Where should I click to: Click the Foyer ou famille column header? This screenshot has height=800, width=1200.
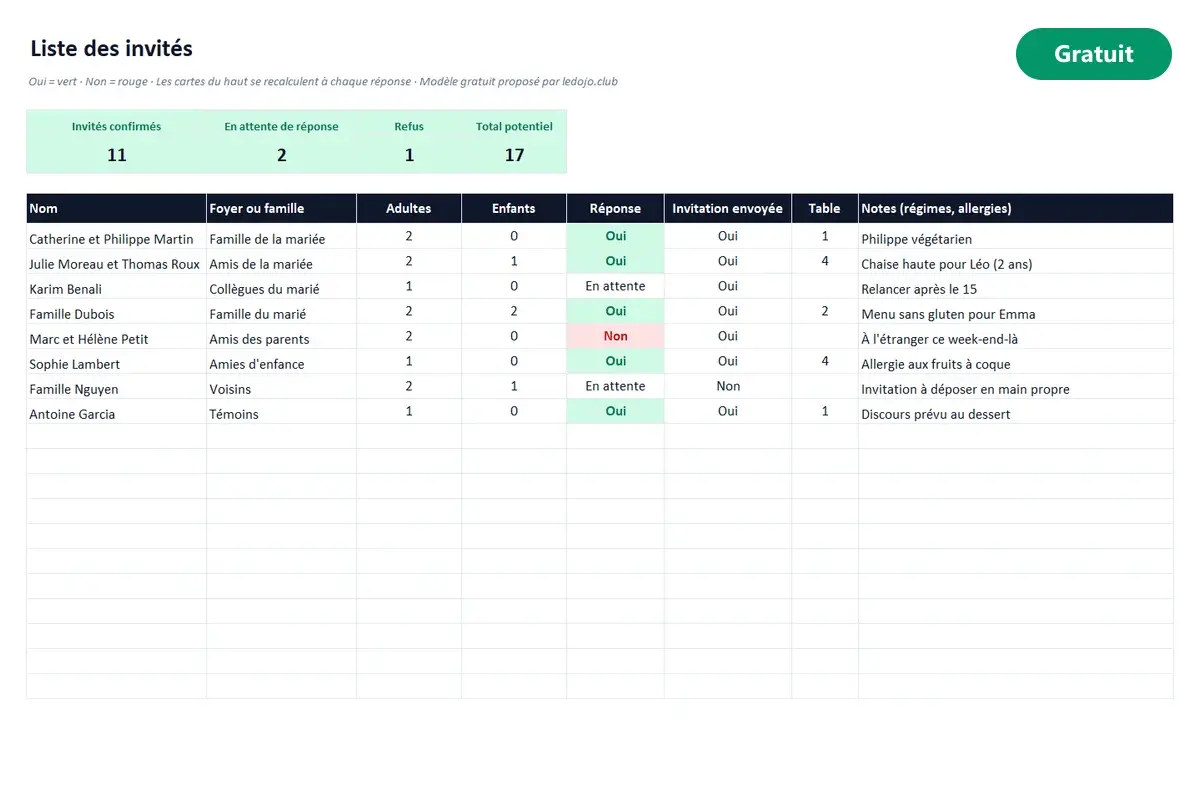pos(281,208)
